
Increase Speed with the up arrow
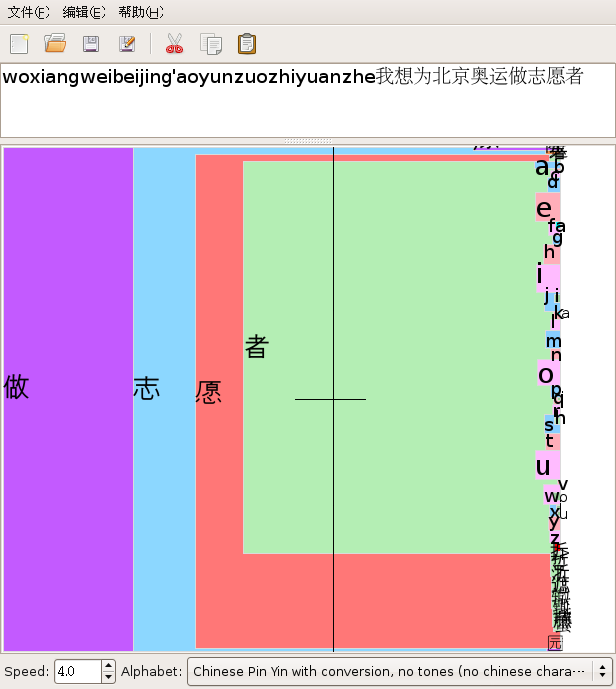108,665
